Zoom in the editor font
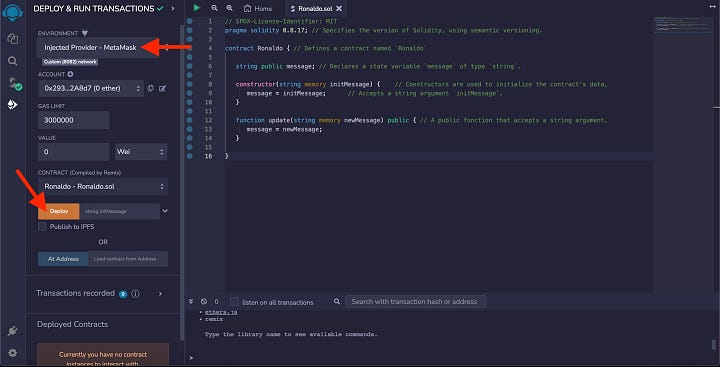This screenshot has height=367, width=720. (229, 8)
